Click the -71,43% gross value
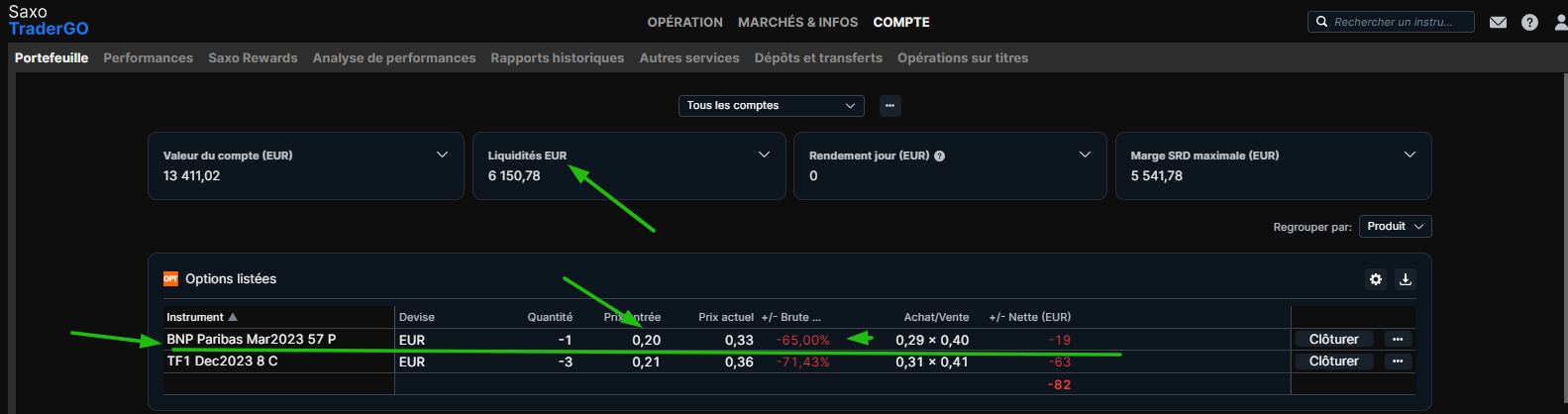 pos(803,362)
